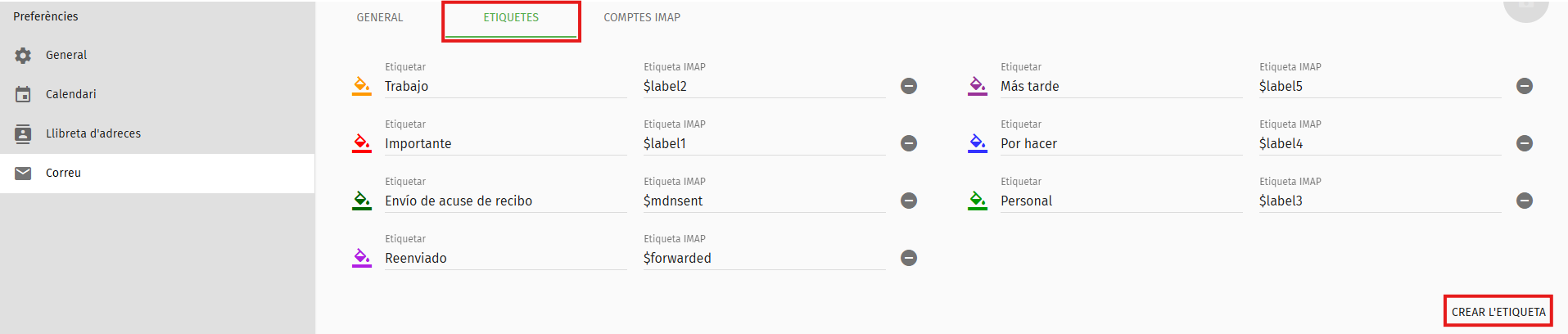Pick a new color for Importante label
The image size is (1568, 334).
(362, 143)
